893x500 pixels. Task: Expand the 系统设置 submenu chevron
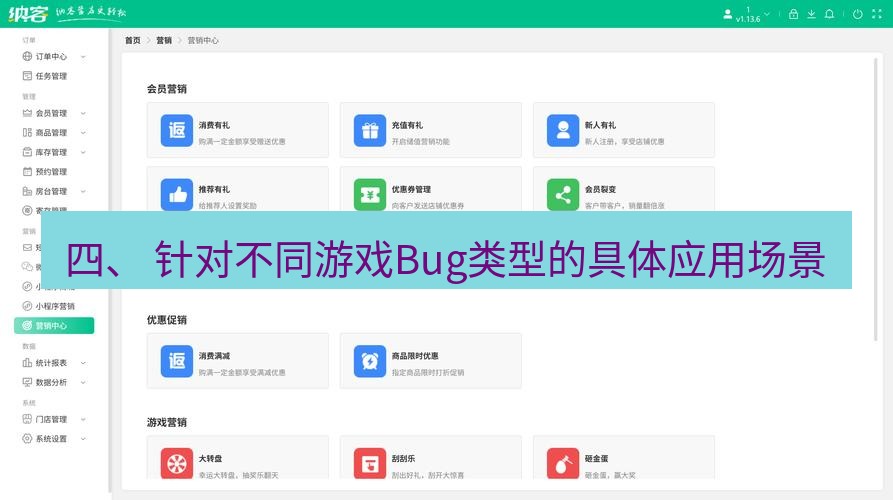[83, 438]
